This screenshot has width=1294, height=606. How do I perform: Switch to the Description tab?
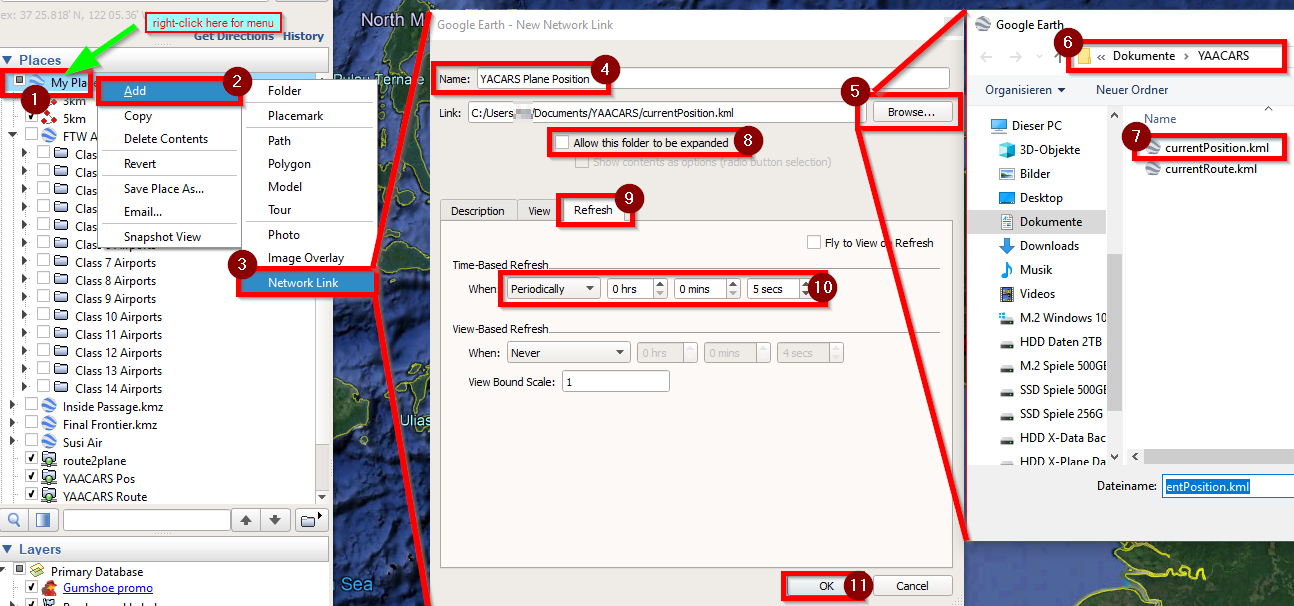pos(477,211)
